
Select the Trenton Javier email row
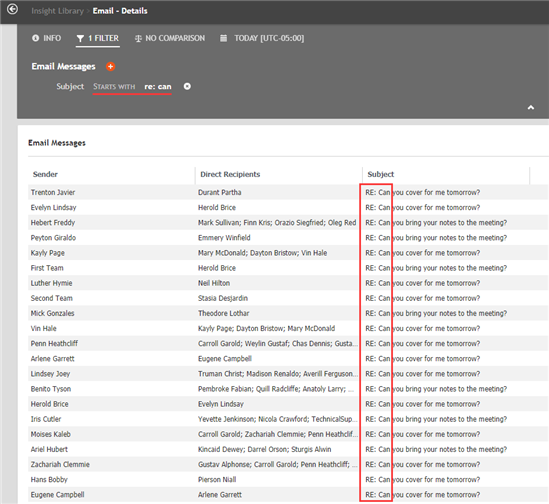click(x=288, y=192)
